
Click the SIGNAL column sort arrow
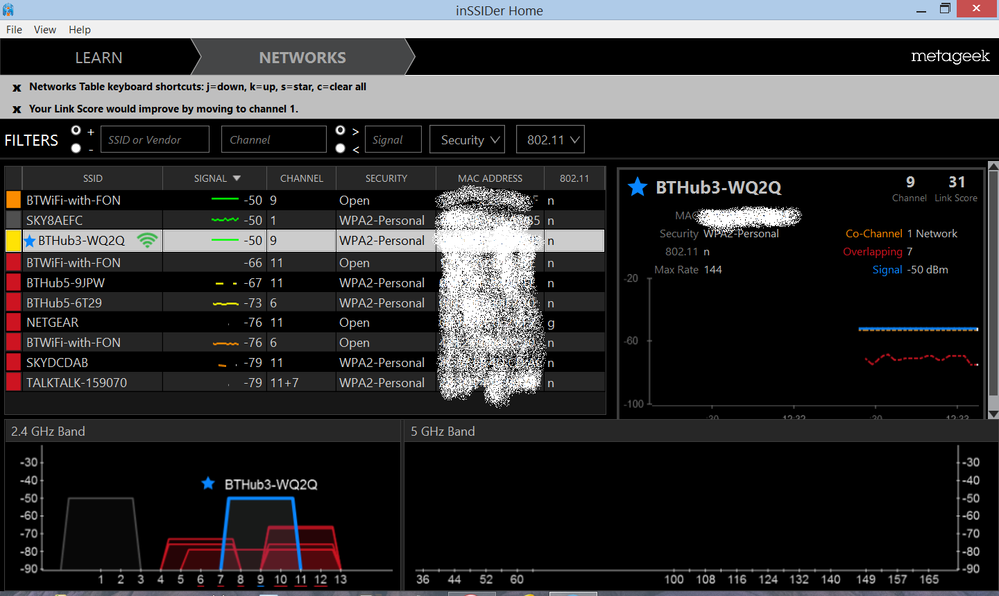[x=237, y=178]
